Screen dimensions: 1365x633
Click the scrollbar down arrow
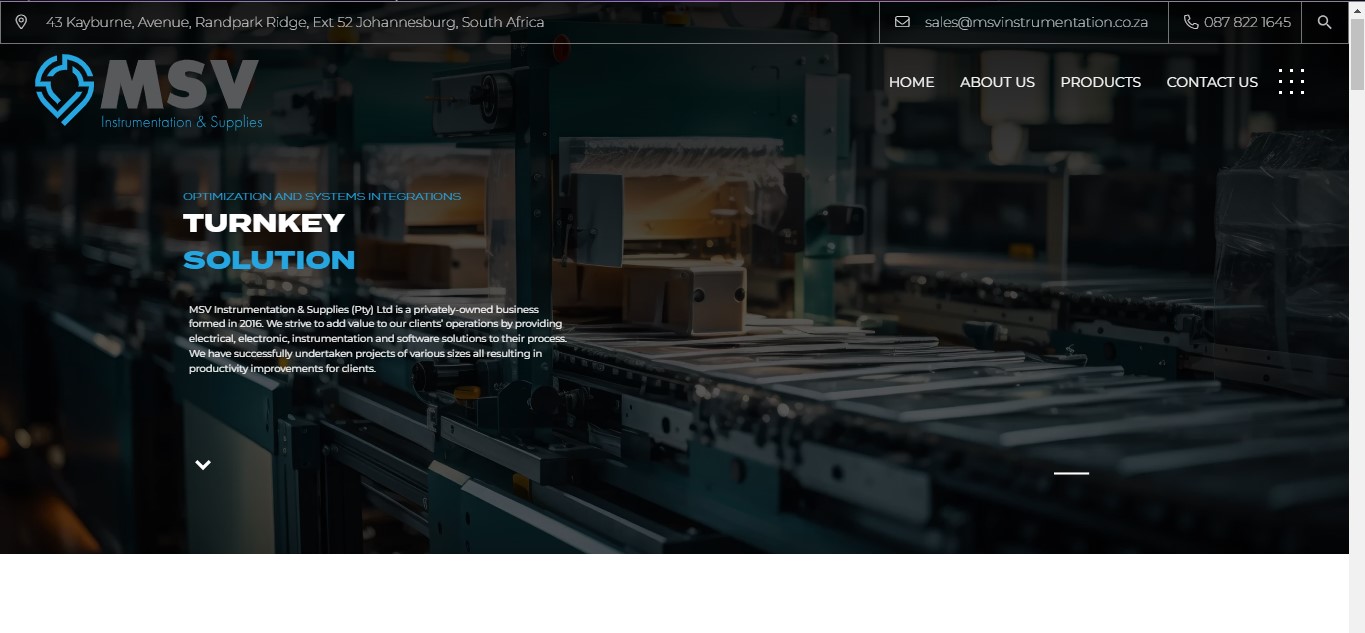pyautogui.click(x=1357, y=625)
